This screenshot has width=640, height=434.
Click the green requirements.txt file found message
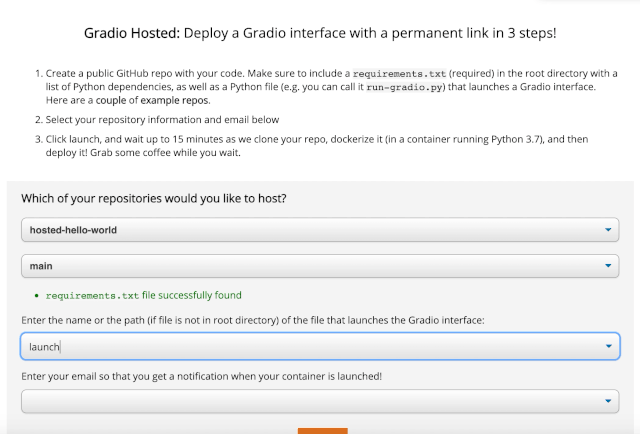(144, 295)
